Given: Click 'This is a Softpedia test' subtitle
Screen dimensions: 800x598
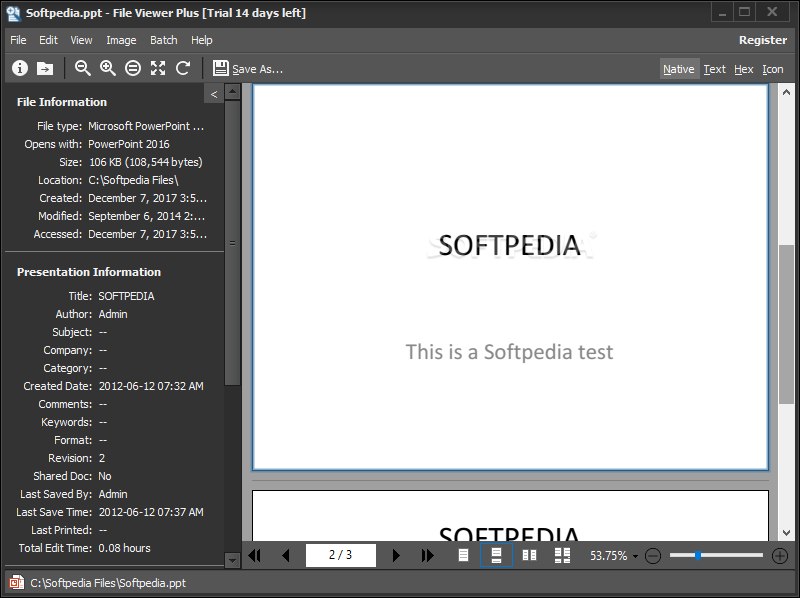Looking at the screenshot, I should [509, 352].
